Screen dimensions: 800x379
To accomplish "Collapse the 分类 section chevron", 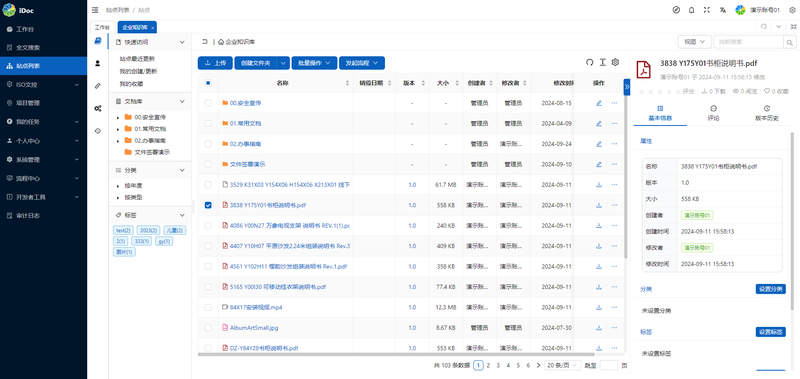I will [x=182, y=170].
